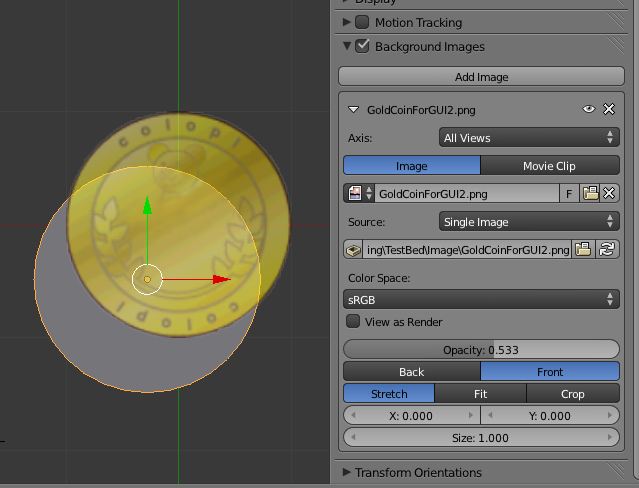Click the Add Image button
Image resolution: width=639 pixels, height=488 pixels.
[481, 77]
